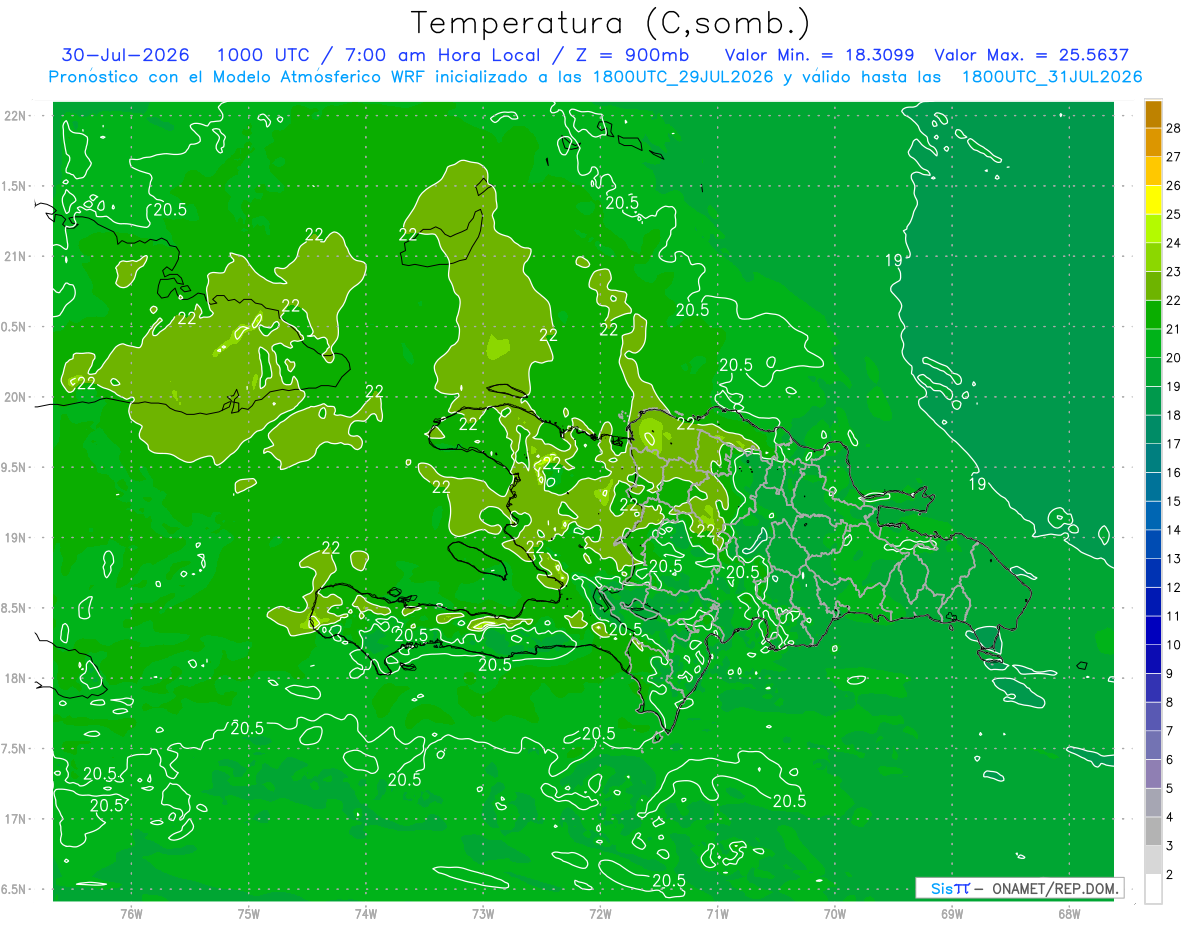Click color scale value "2"
The height and width of the screenshot is (927, 1200).
coord(1170,874)
